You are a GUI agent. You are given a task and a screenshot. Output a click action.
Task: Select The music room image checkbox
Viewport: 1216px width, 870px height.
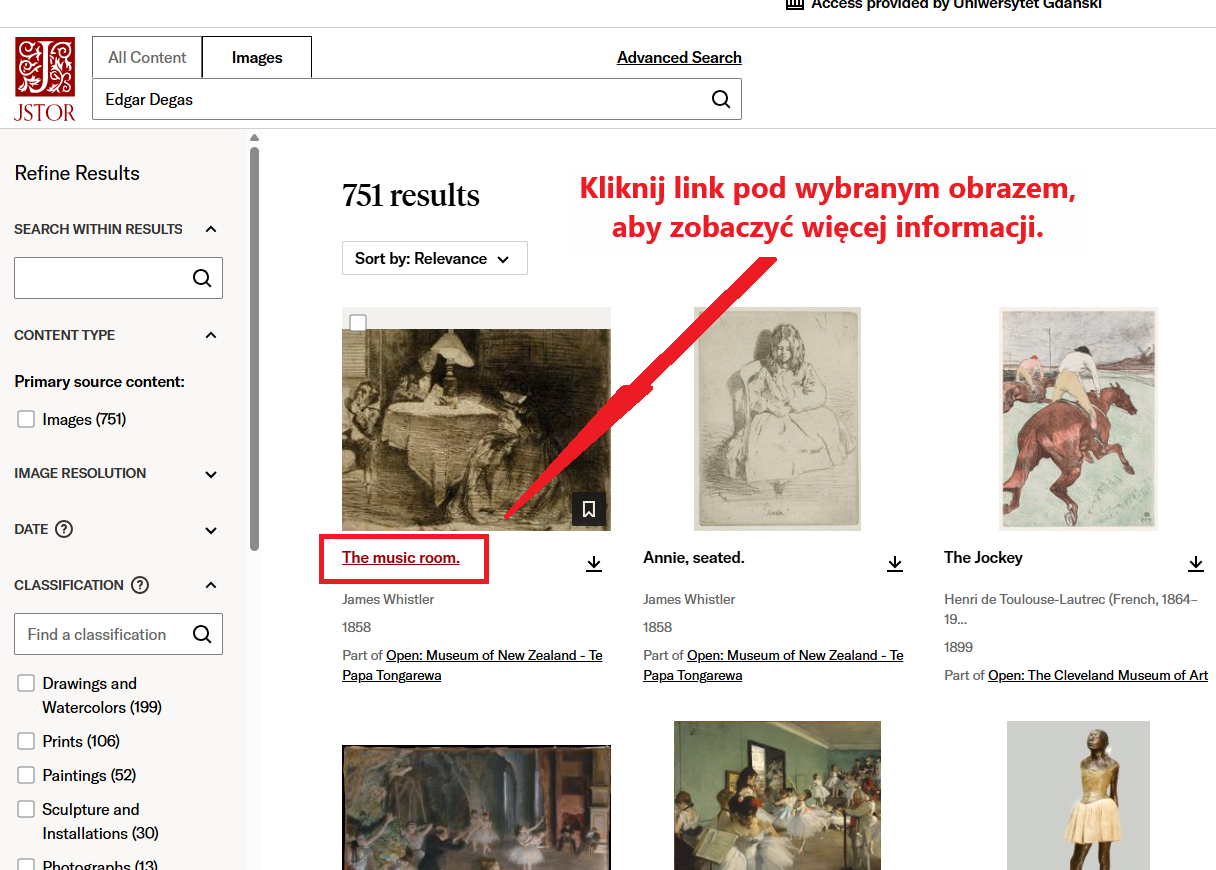[x=358, y=322]
